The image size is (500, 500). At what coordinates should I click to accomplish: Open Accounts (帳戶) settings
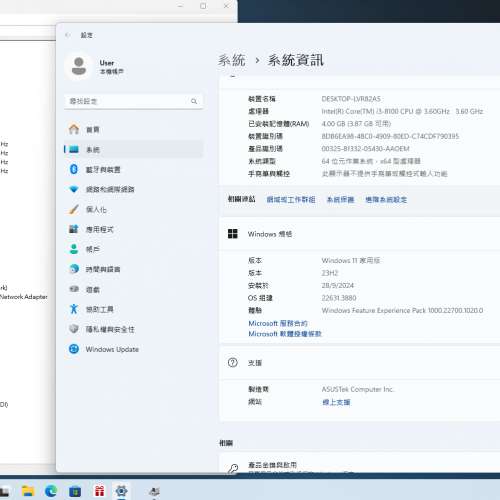tap(133, 249)
